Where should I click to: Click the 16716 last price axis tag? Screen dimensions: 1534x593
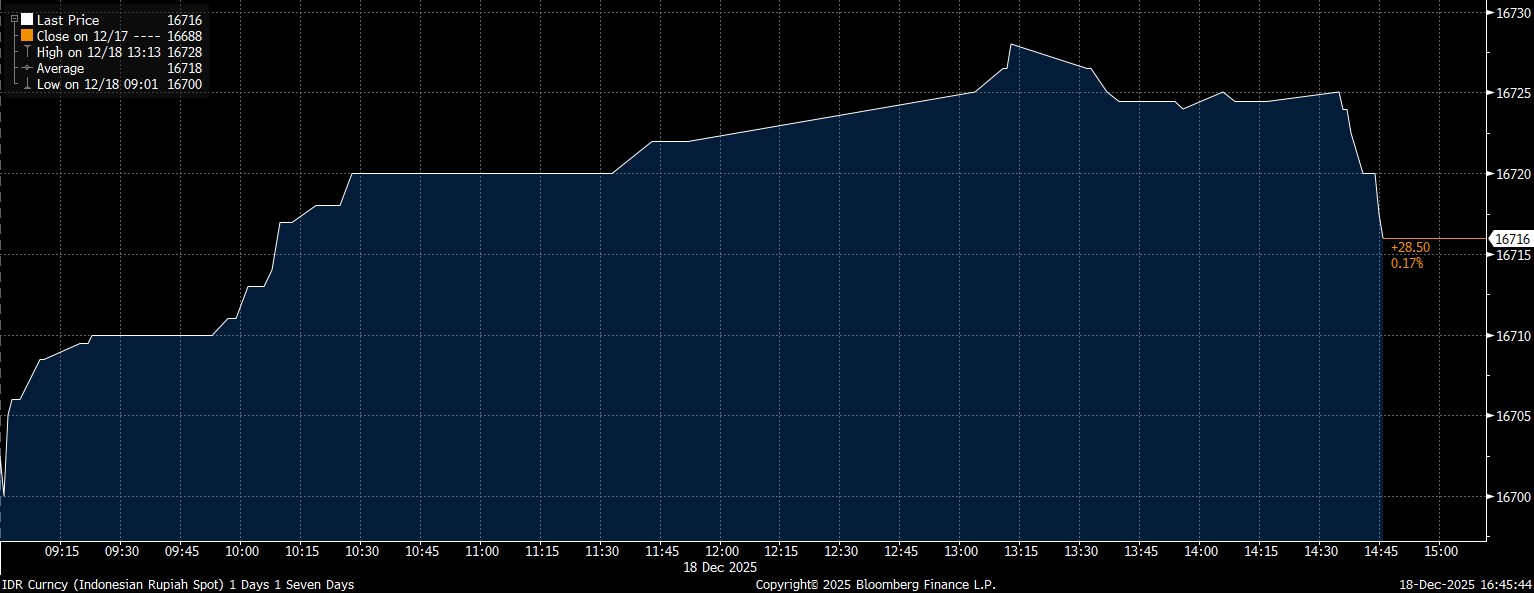coord(1510,239)
